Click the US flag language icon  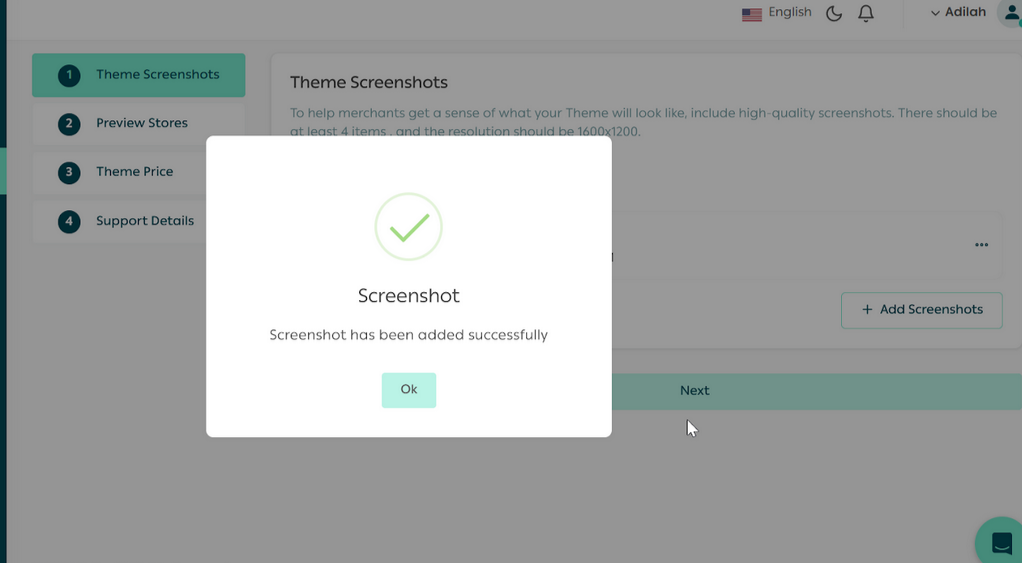[x=752, y=14]
